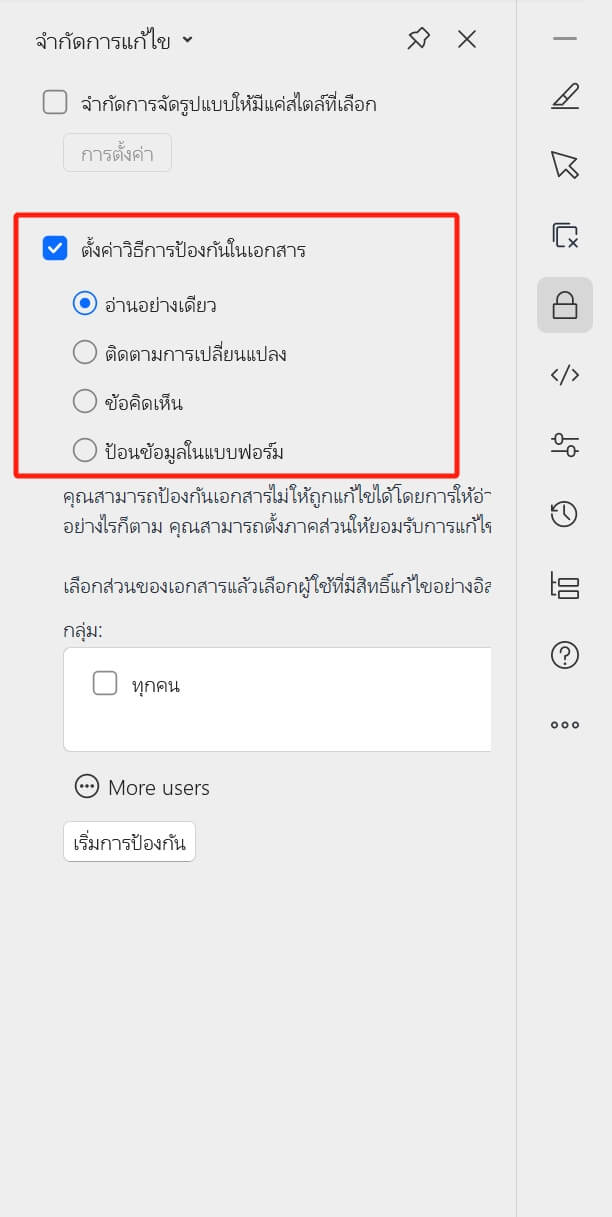Open the navigation structure sidebar icon

click(565, 585)
